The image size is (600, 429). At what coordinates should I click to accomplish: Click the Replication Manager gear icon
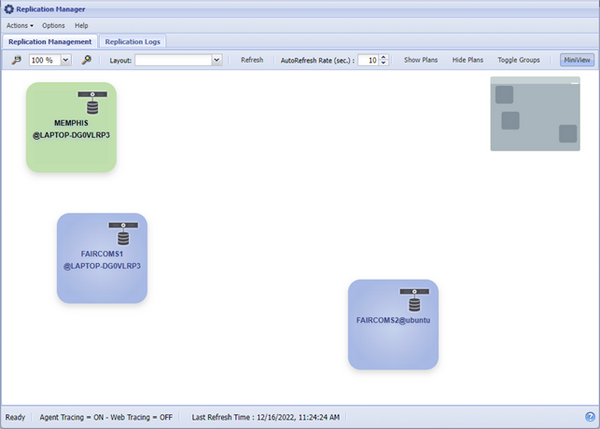(x=9, y=9)
